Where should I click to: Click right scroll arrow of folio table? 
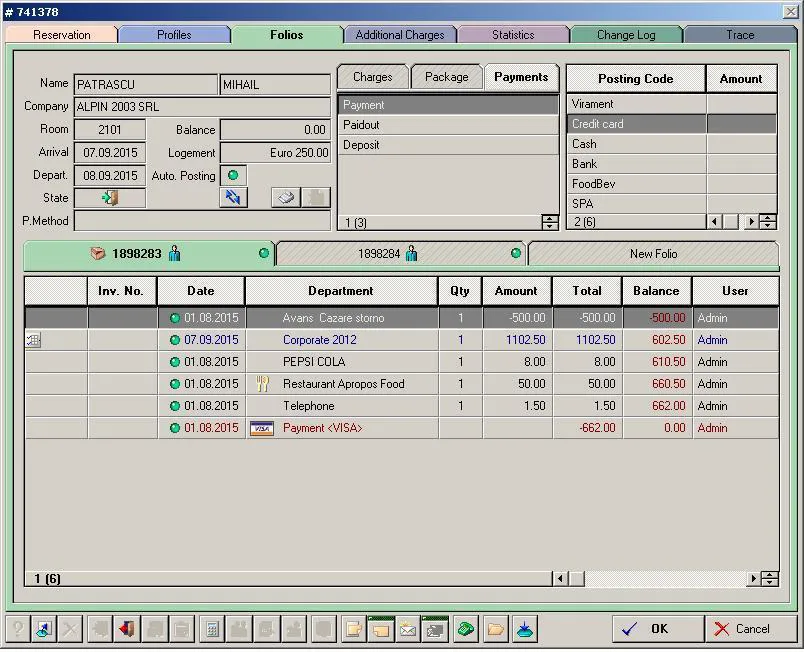click(x=753, y=579)
